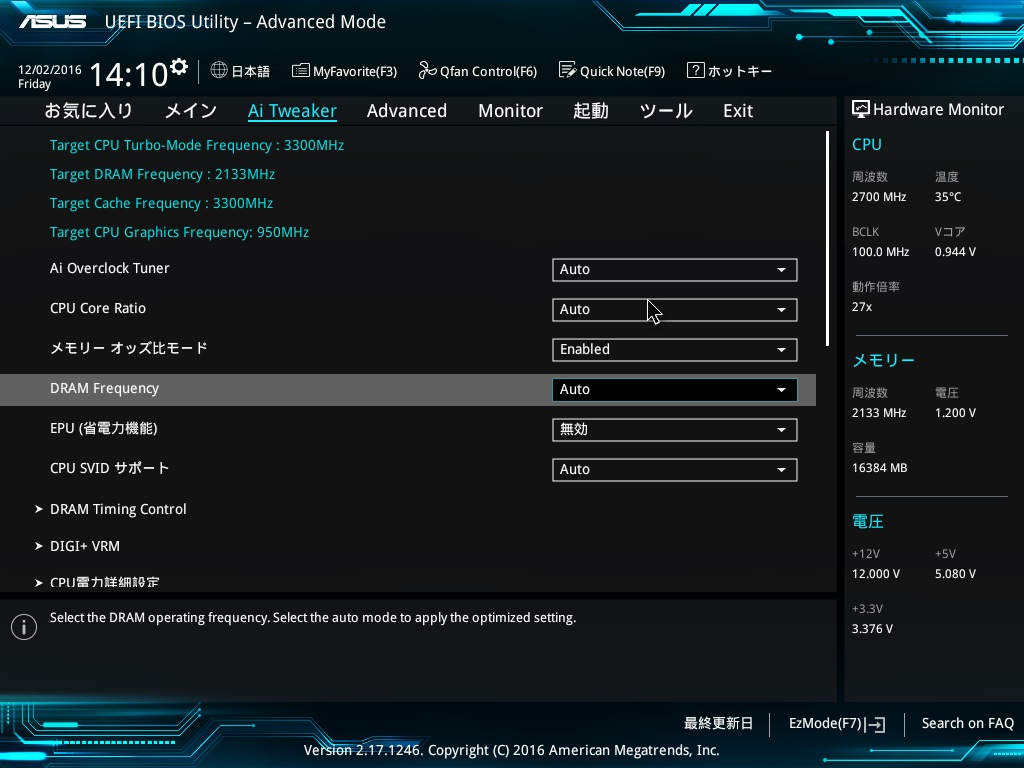Screen dimensions: 1024x768
Task: Click Target CPU Graphics Frequency line
Action: click(x=180, y=232)
